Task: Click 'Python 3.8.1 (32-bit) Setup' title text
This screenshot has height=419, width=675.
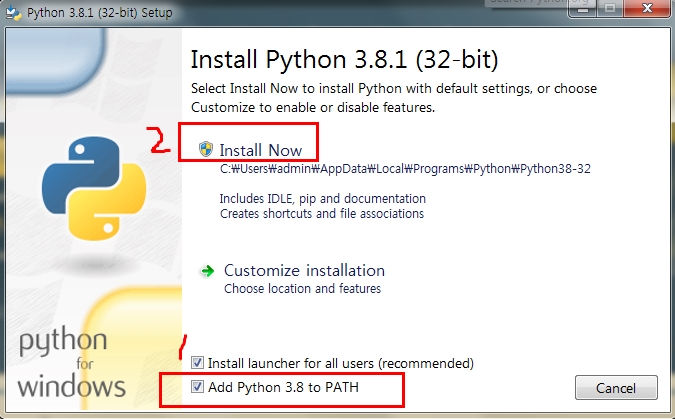Action: (99, 12)
